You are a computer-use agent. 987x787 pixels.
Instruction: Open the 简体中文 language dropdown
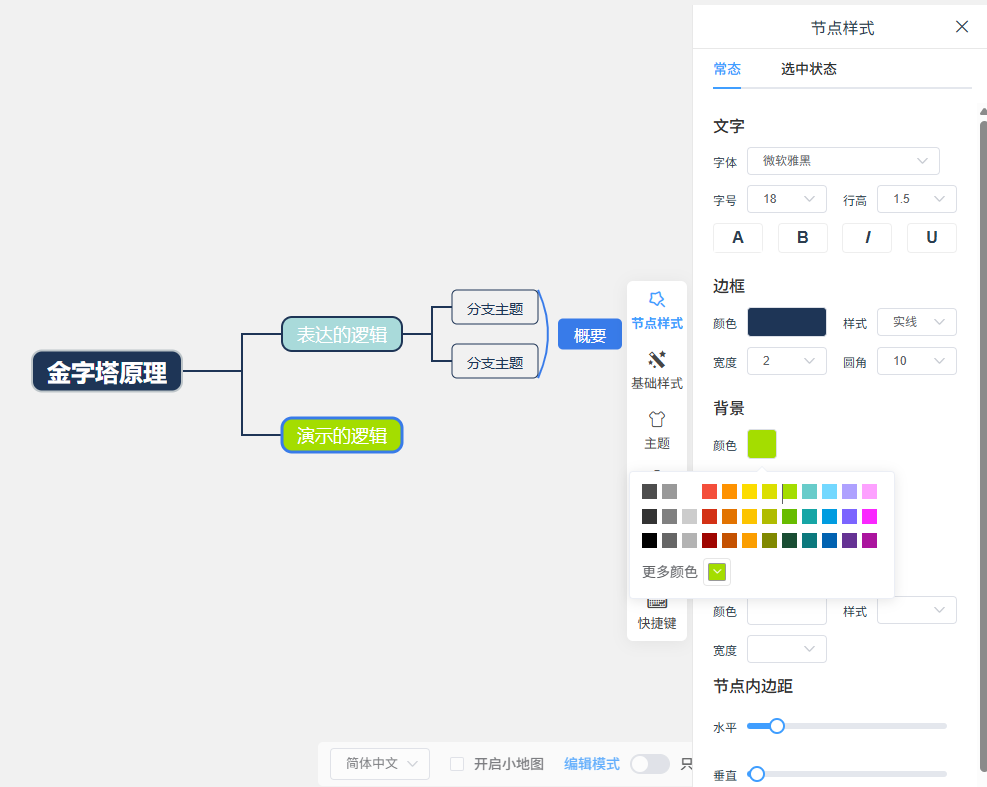380,764
